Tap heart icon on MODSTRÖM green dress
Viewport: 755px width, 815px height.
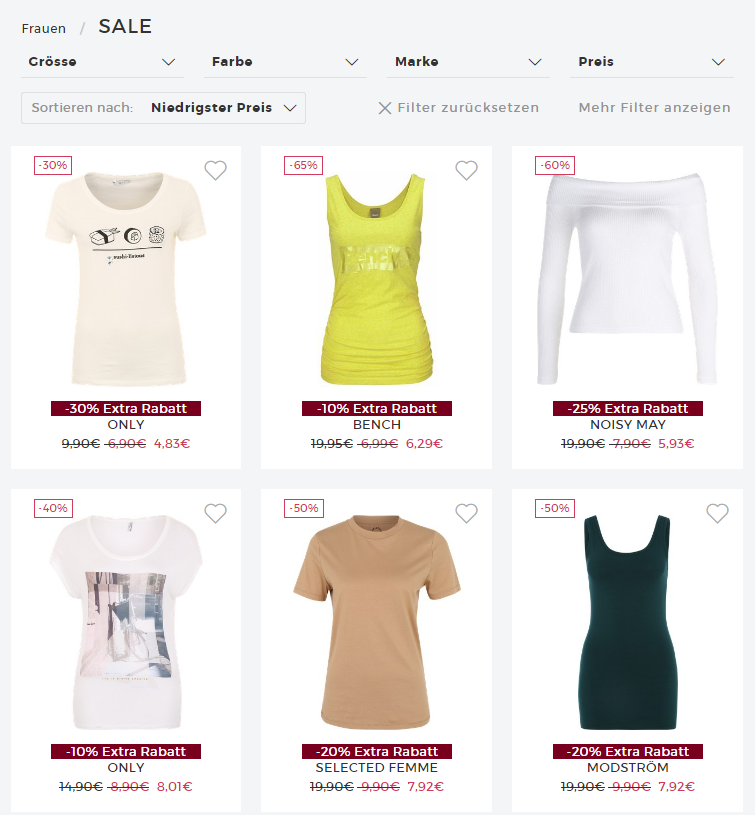pyautogui.click(x=717, y=513)
